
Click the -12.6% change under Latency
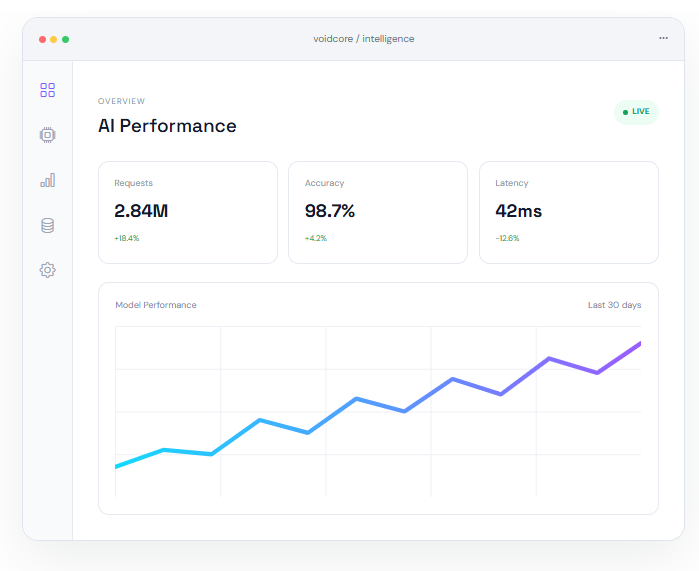coord(507,238)
